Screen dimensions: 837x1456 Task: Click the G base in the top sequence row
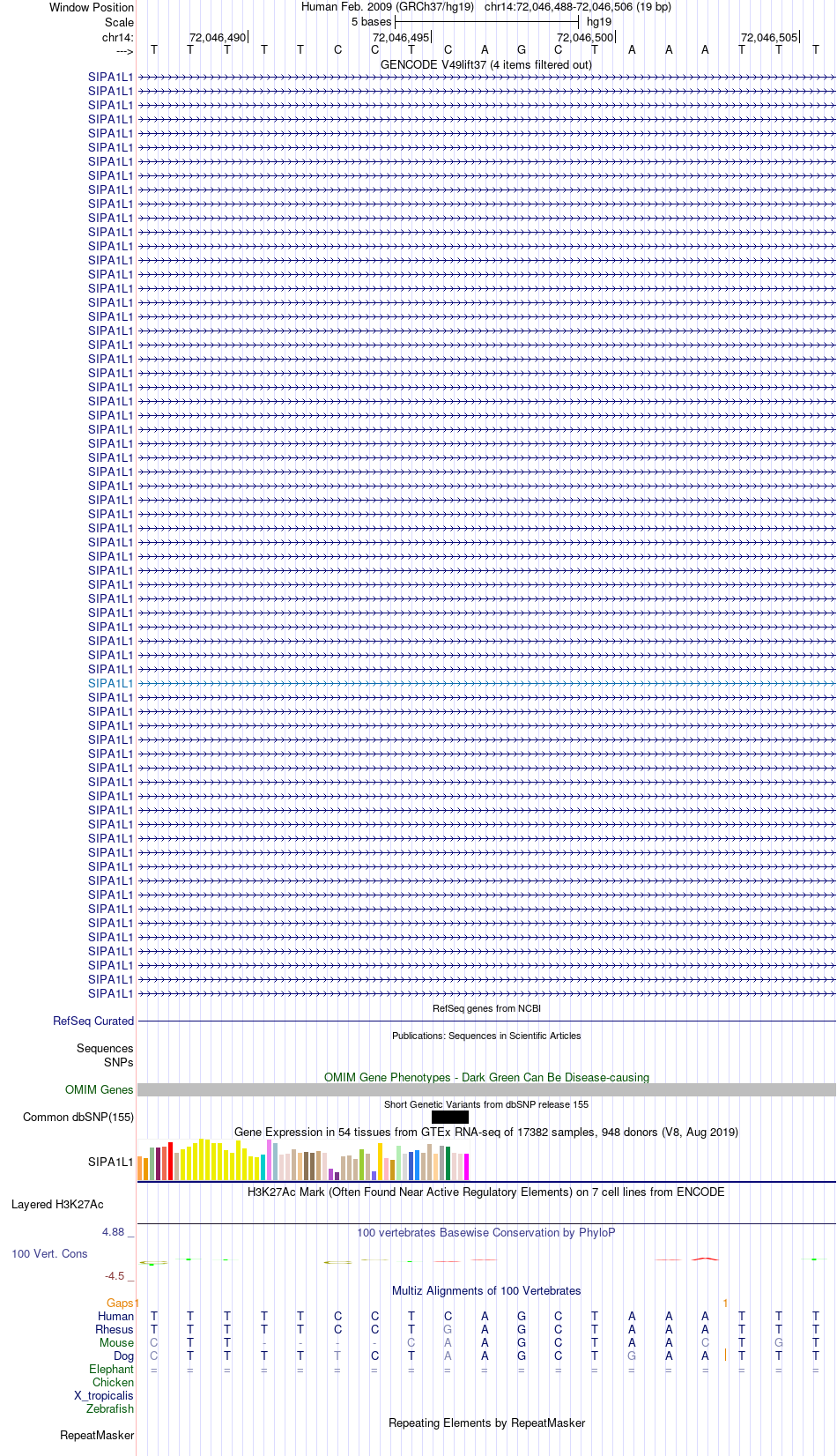(x=522, y=50)
